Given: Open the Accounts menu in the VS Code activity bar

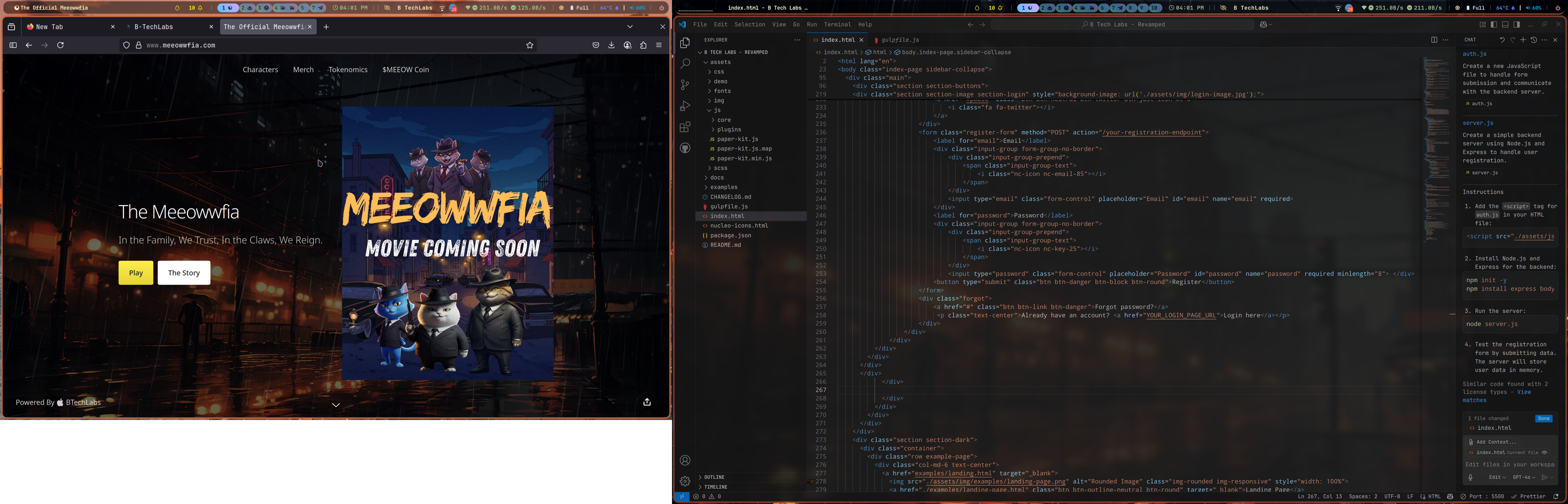Looking at the screenshot, I should [x=685, y=460].
